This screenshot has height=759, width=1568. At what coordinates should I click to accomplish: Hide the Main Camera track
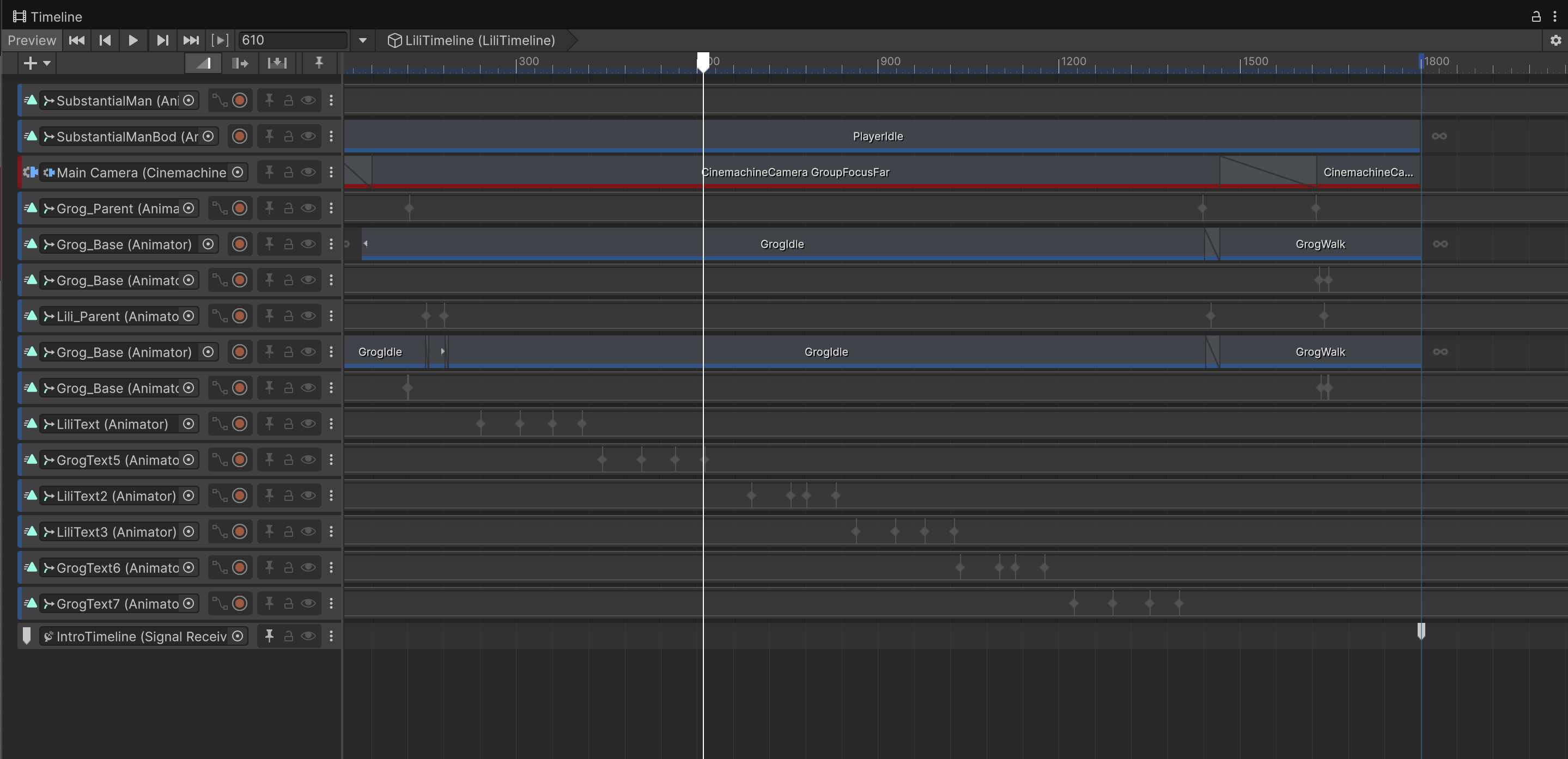pos(308,173)
